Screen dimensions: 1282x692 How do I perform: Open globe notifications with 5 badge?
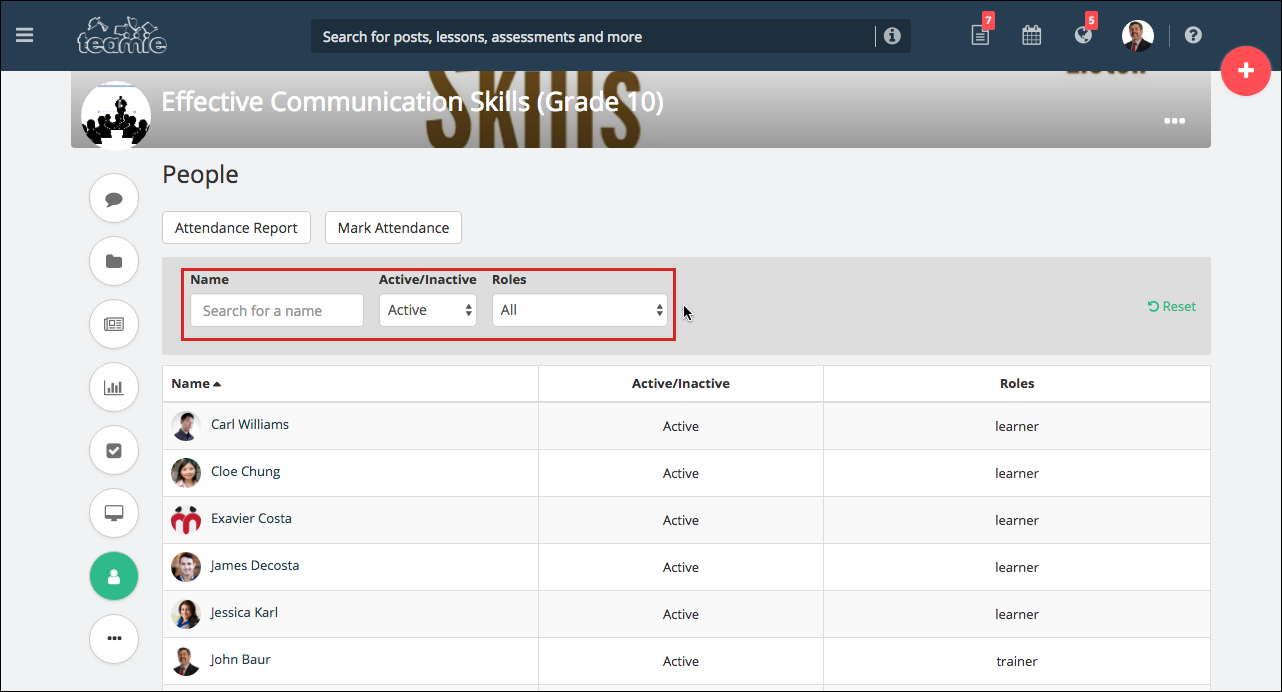coord(1084,35)
